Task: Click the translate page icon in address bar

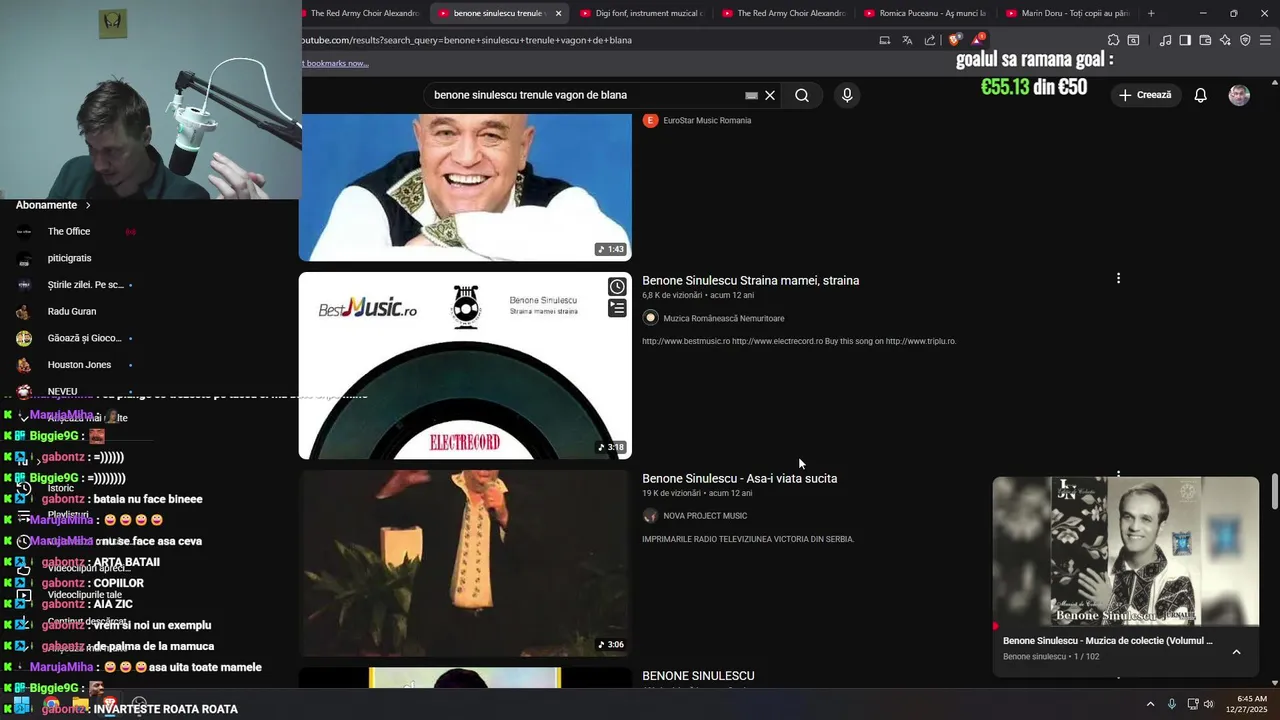Action: pos(907,40)
